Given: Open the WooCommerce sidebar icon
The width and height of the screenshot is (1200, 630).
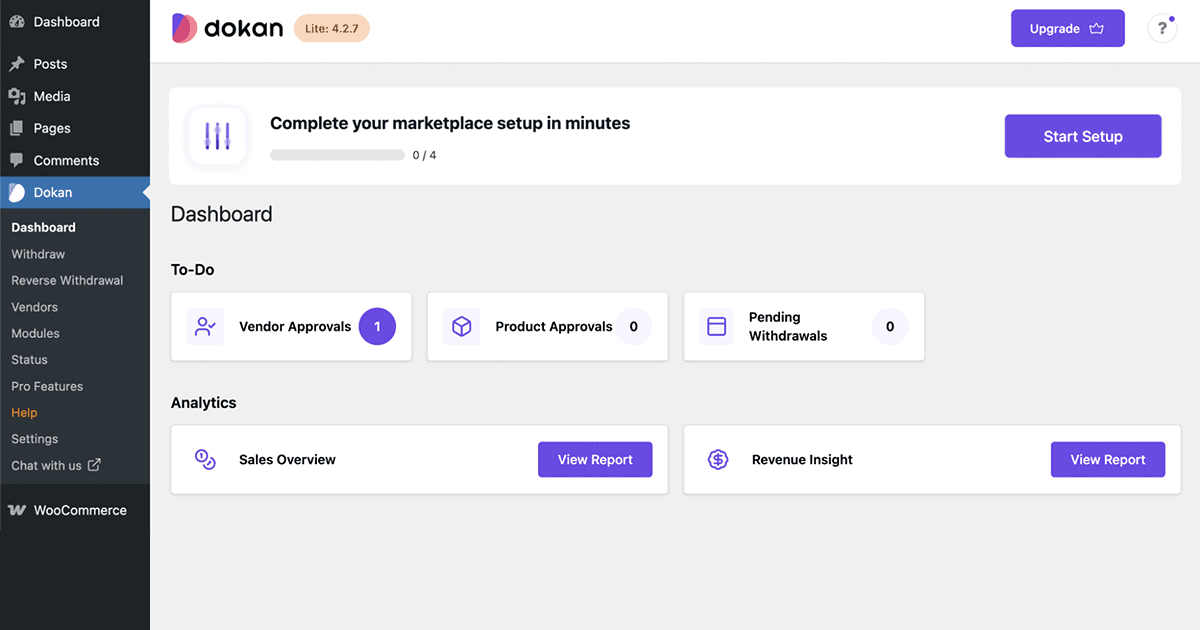Looking at the screenshot, I should tap(16, 509).
